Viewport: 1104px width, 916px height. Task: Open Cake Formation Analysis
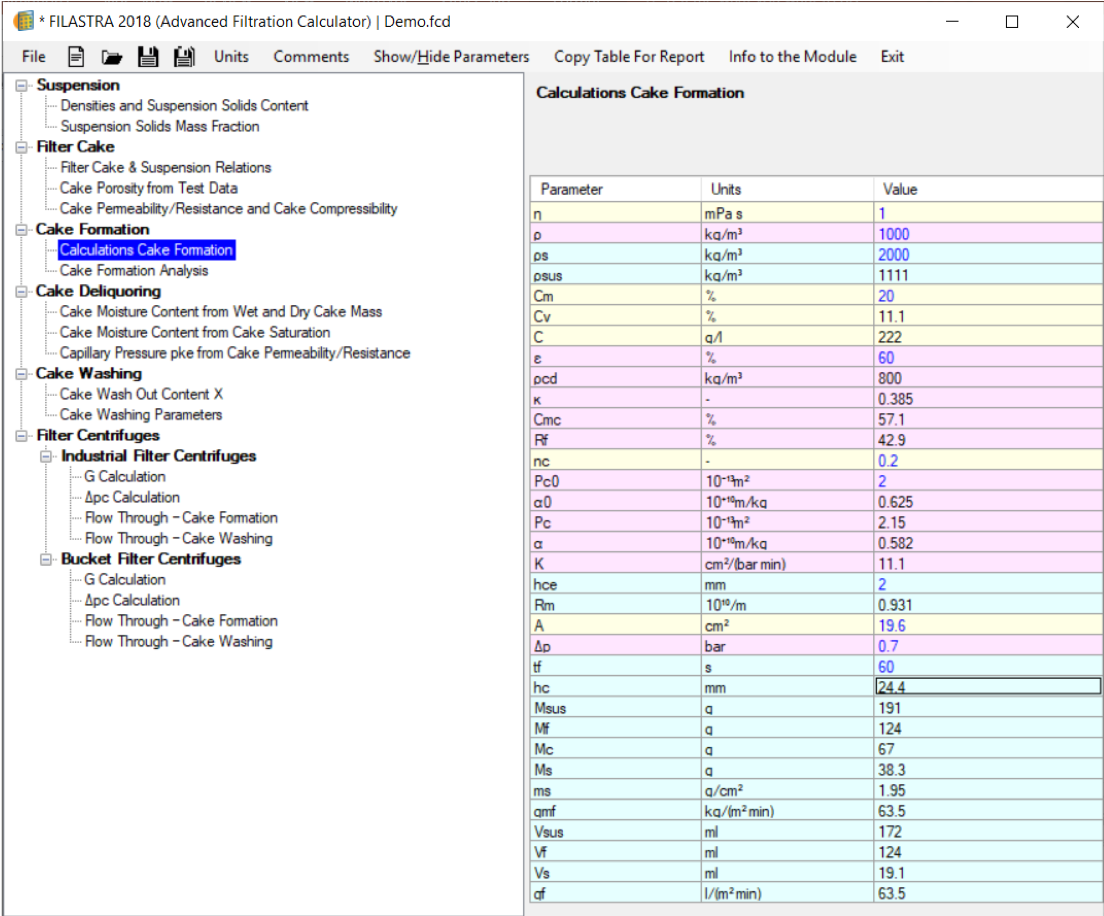coord(134,270)
